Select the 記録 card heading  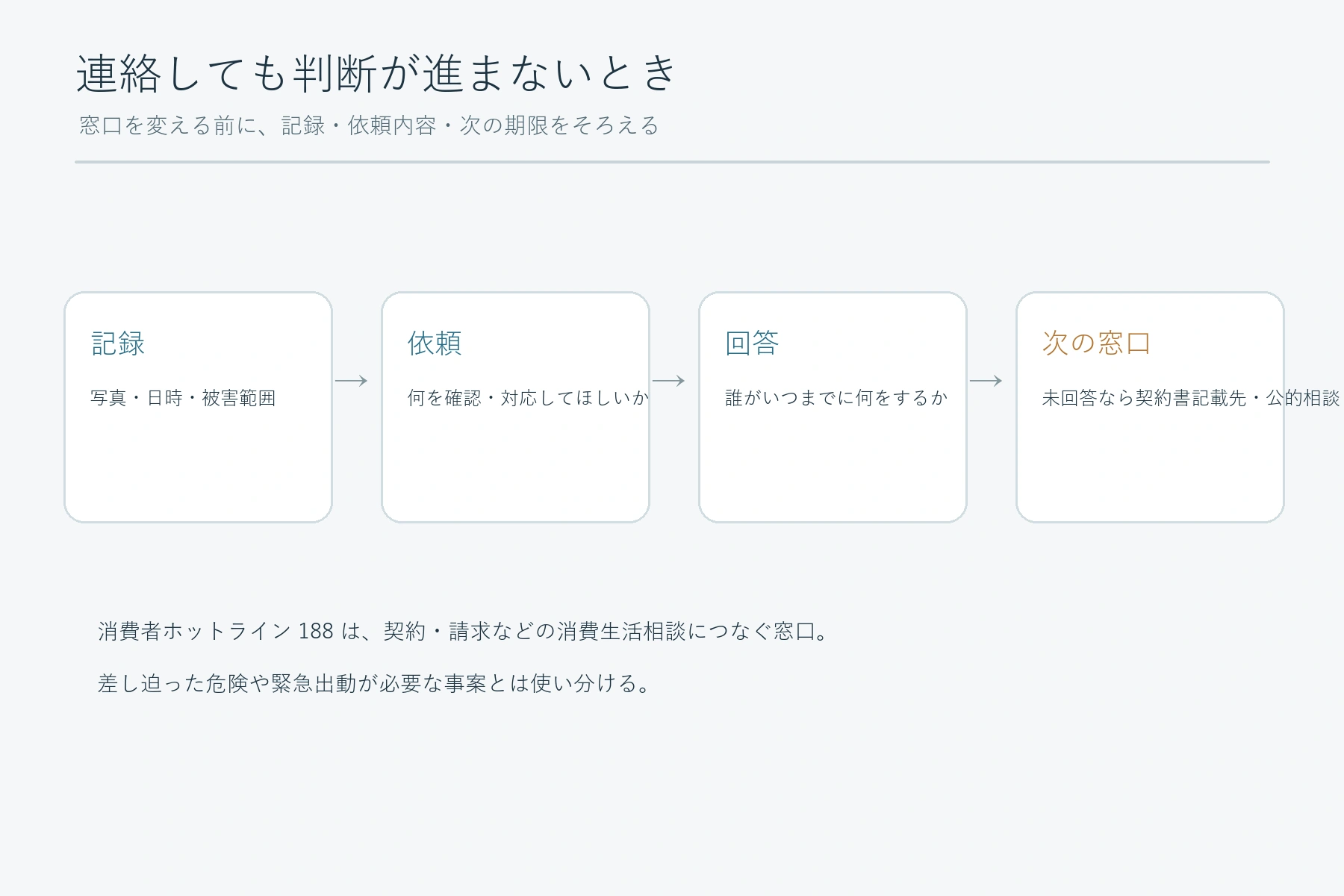pyautogui.click(x=118, y=343)
